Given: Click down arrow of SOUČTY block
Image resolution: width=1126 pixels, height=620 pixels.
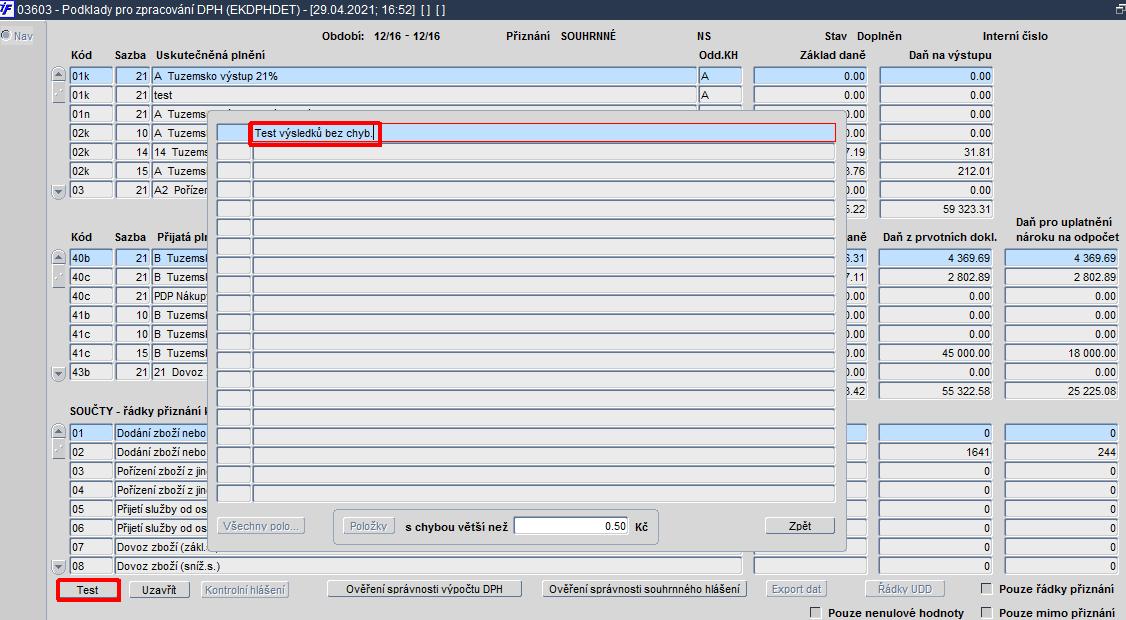Looking at the screenshot, I should (x=59, y=566).
